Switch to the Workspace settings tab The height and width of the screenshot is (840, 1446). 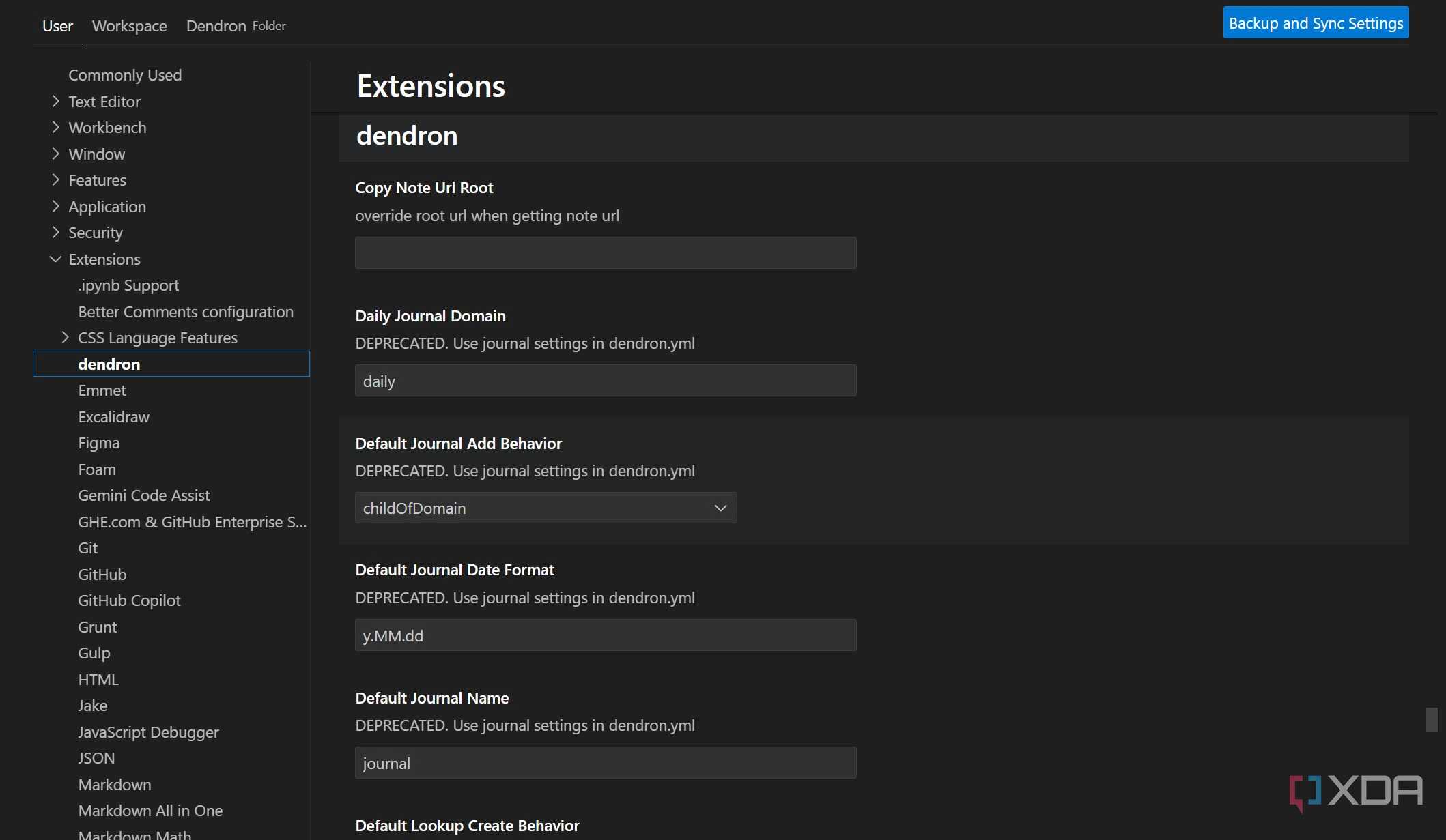tap(129, 26)
